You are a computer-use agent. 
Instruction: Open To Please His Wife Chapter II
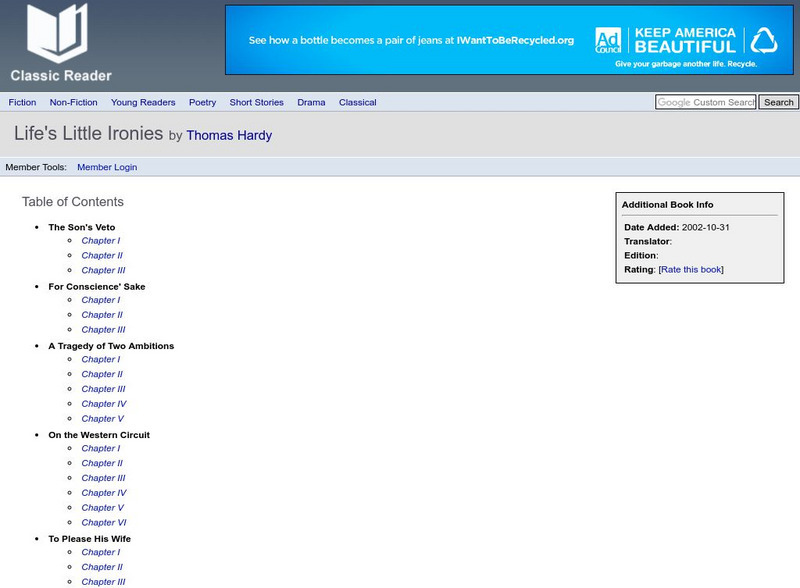(x=102, y=566)
